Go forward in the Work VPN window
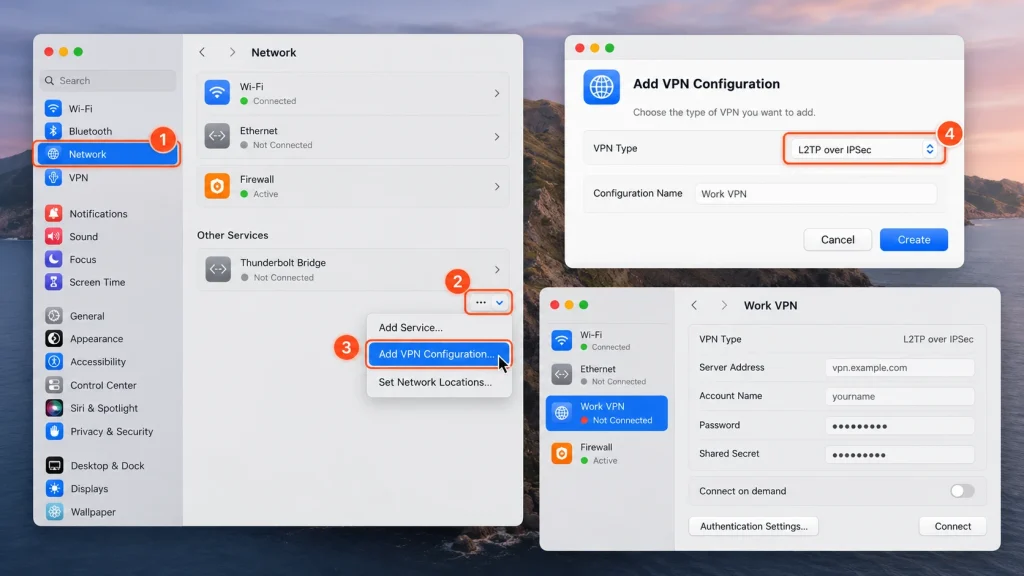The width and height of the screenshot is (1024, 576). tap(724, 306)
